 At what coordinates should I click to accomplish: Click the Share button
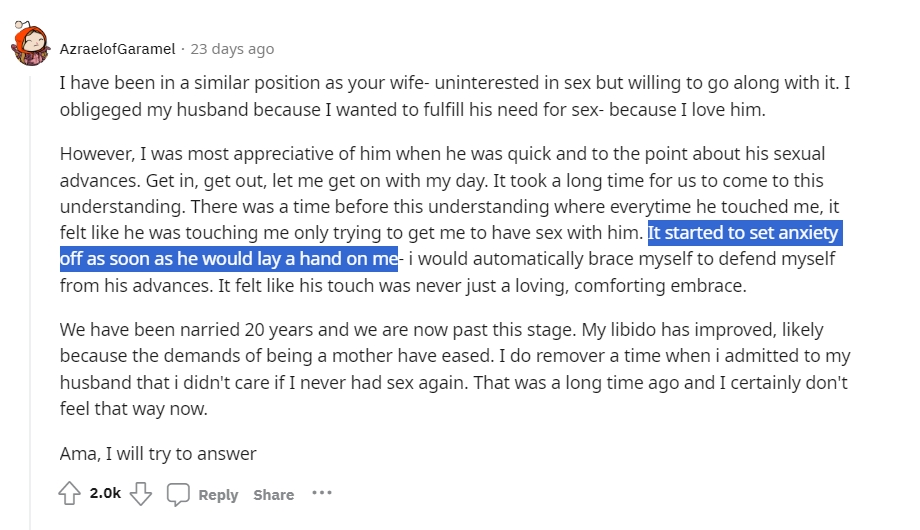273,495
